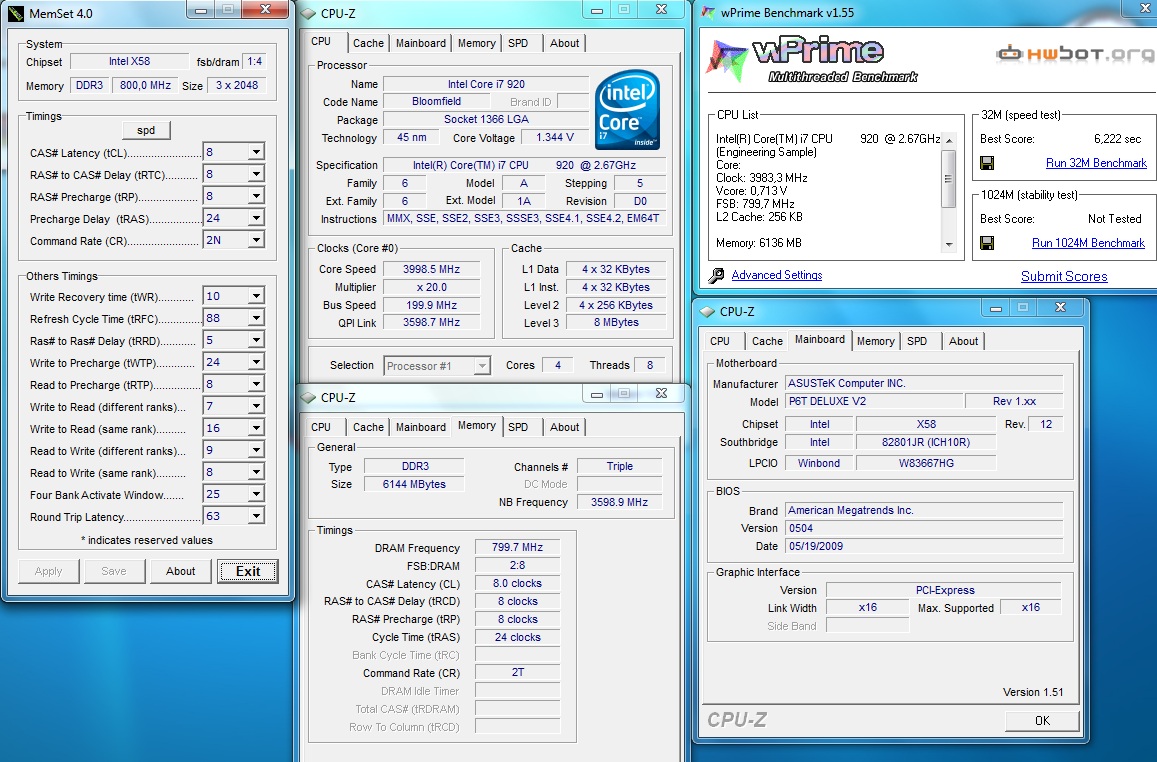
Task: Click the BIOS Date value 05/19/2009
Action: coord(924,547)
